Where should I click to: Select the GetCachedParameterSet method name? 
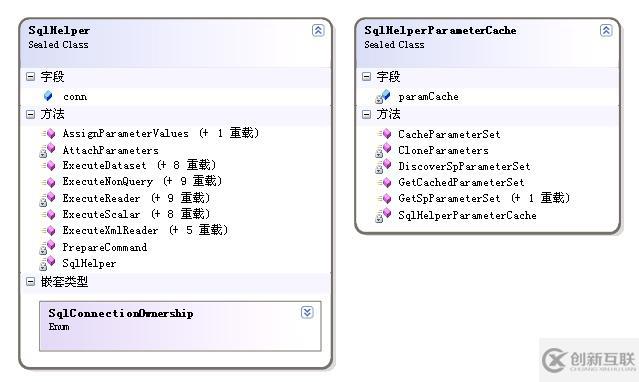click(x=461, y=182)
